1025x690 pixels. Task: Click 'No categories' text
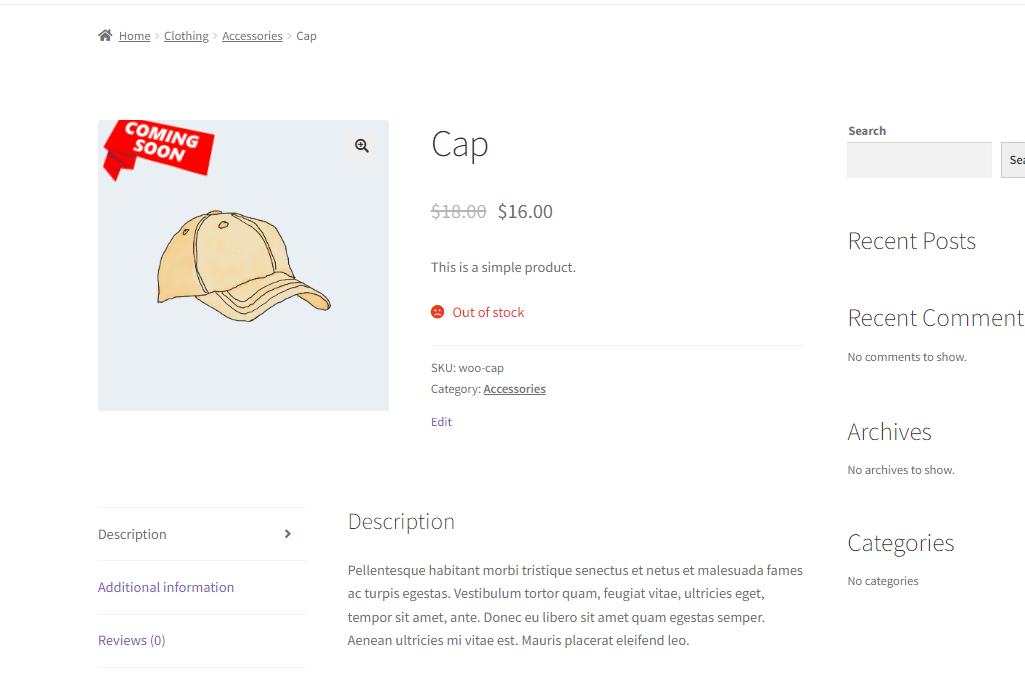(883, 581)
